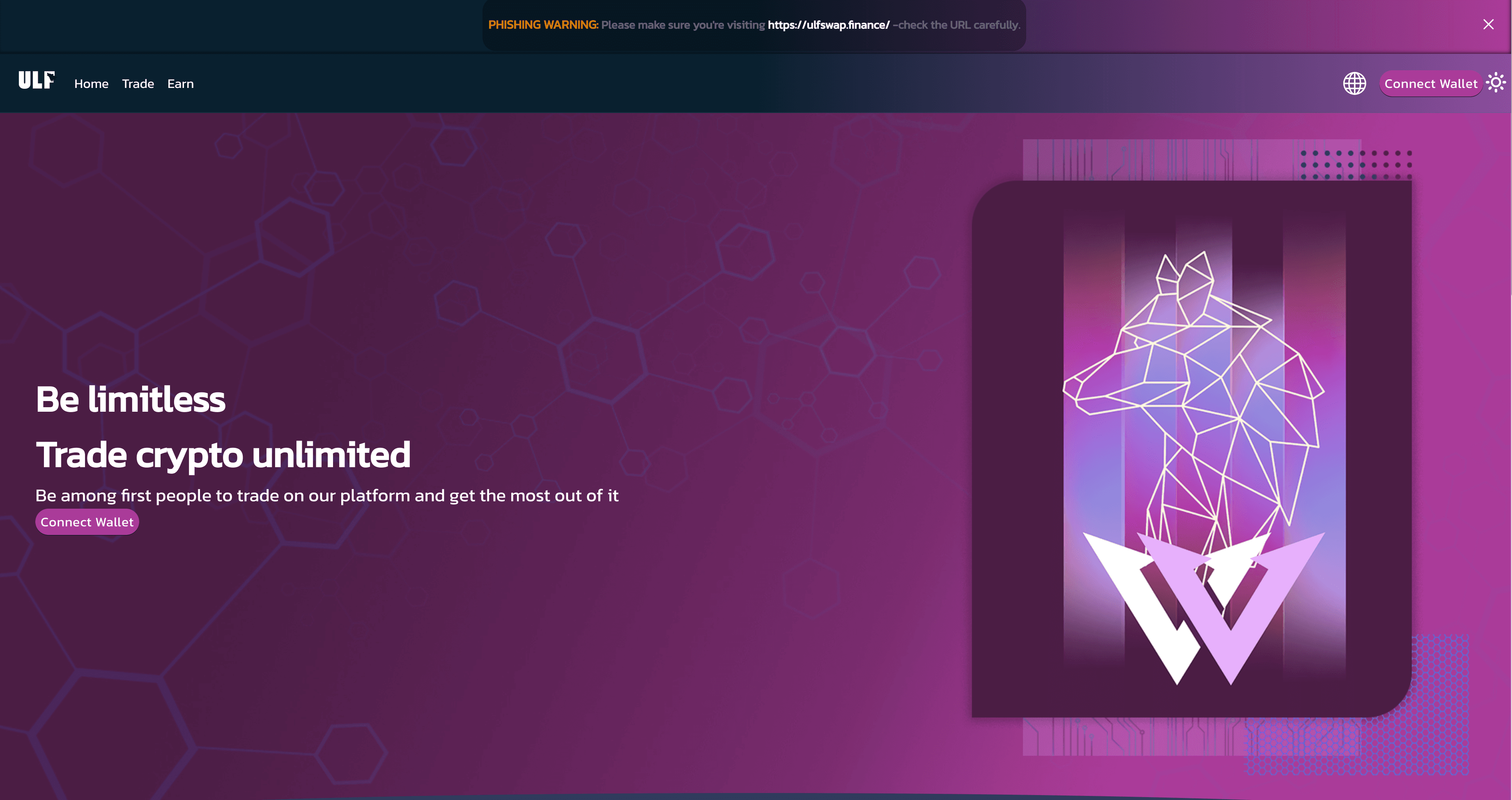Click the "Trade crypto unlimited" heading
1512x800 pixels.
pos(223,454)
